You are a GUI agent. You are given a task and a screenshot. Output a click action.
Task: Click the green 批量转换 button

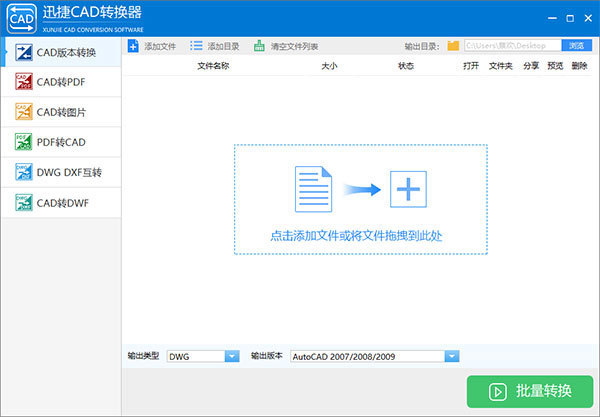pyautogui.click(x=530, y=391)
